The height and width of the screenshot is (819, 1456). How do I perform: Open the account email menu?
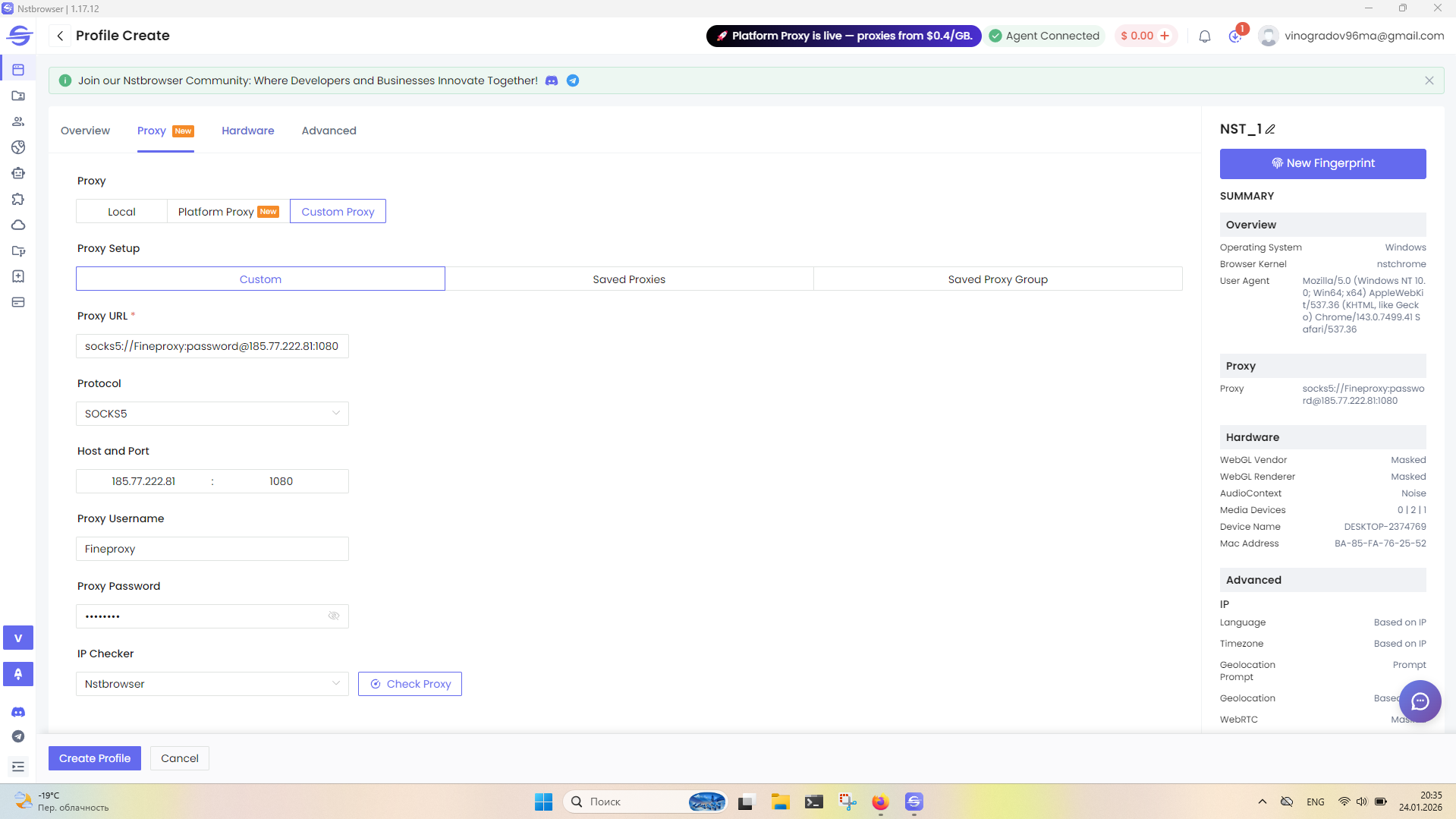tap(1364, 36)
